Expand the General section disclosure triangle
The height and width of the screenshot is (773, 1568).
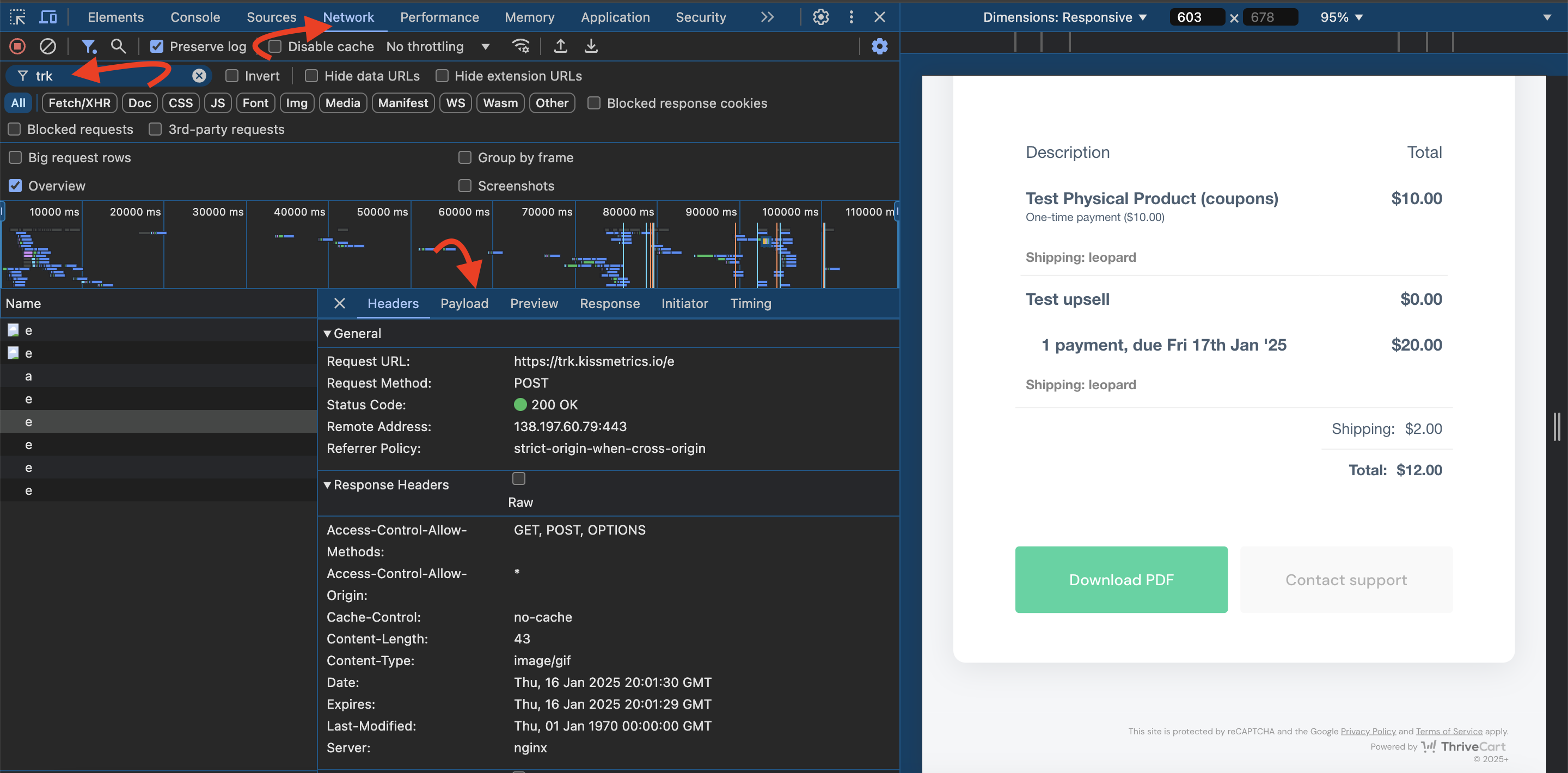[x=326, y=332]
